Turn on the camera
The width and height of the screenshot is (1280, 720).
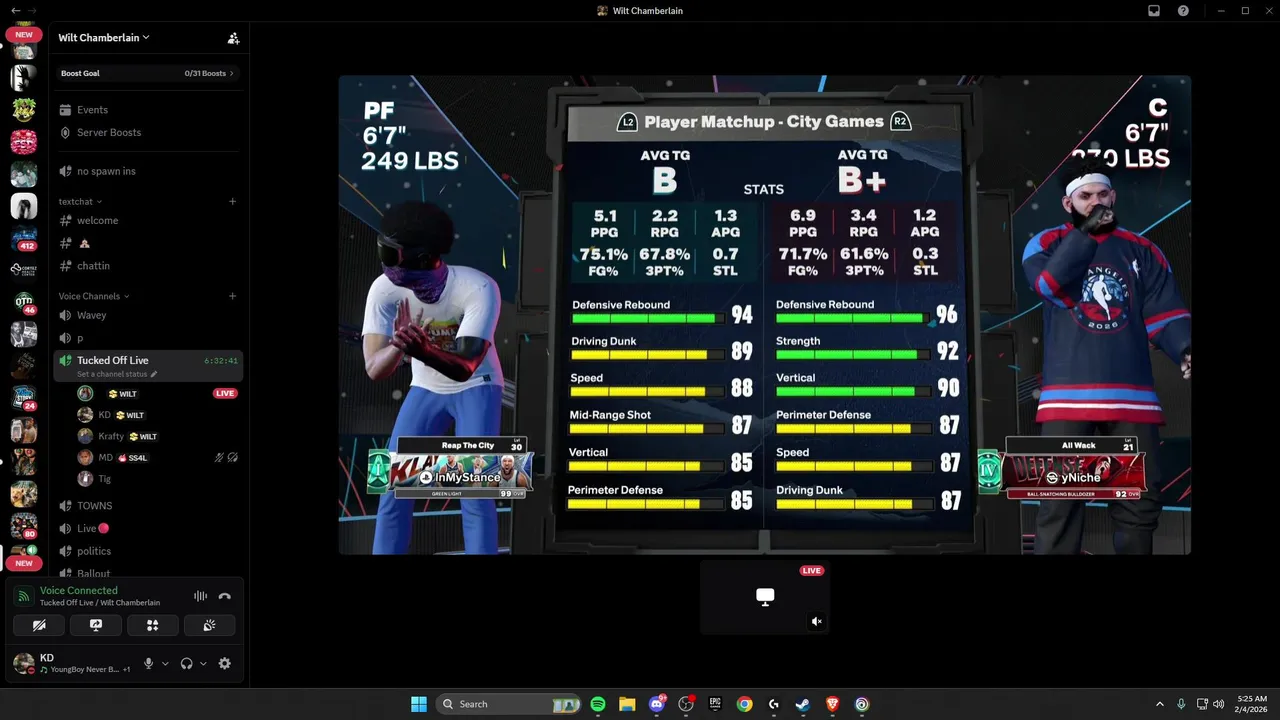(x=39, y=625)
